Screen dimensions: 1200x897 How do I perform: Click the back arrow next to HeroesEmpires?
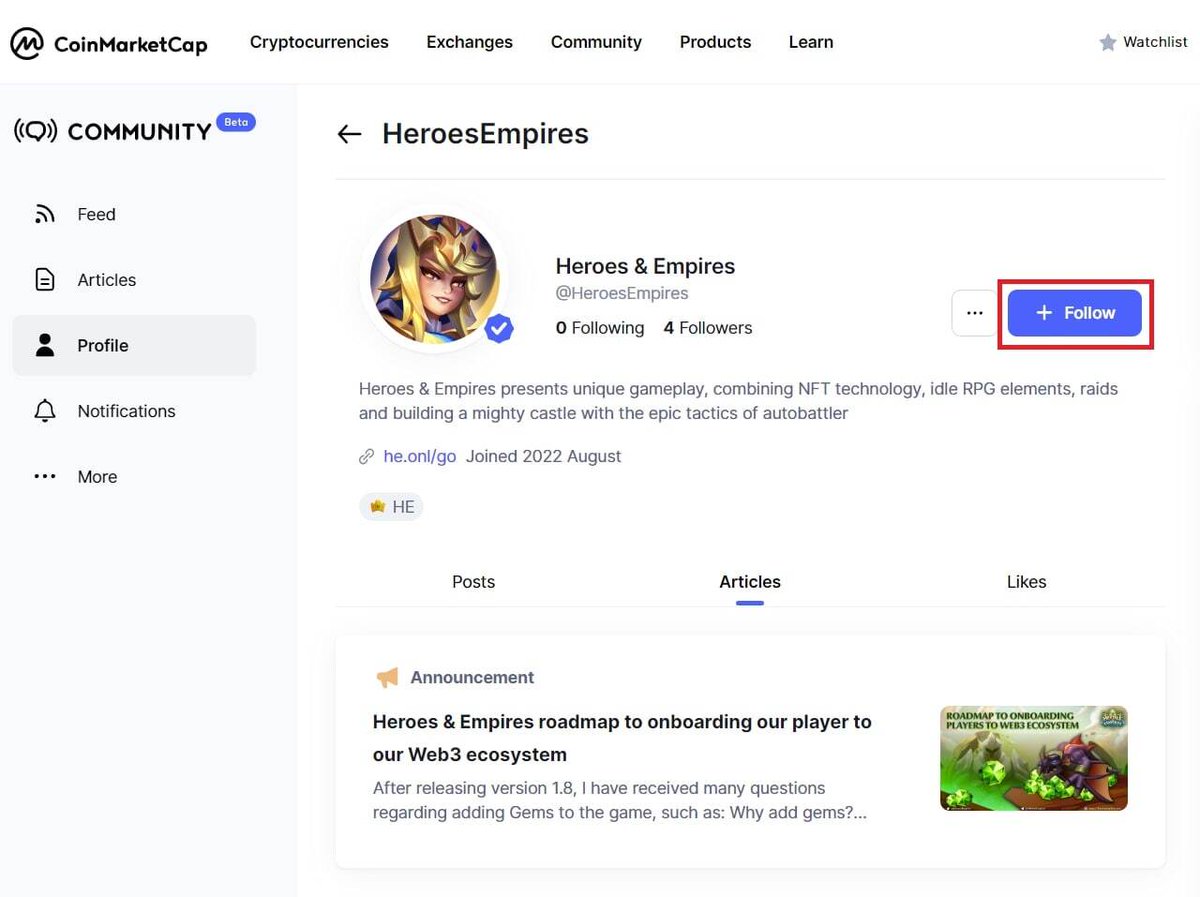pos(348,134)
